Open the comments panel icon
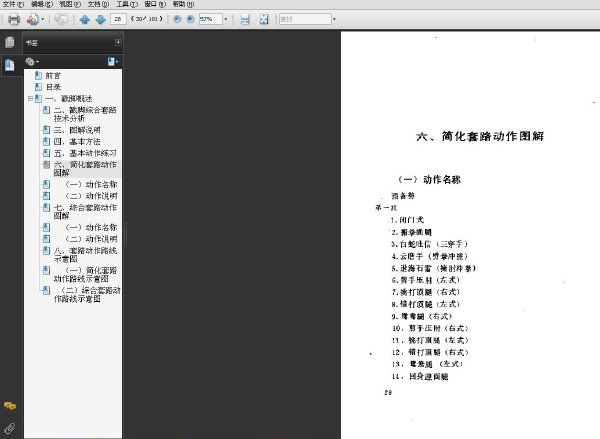The width and height of the screenshot is (600, 439). (x=10, y=406)
